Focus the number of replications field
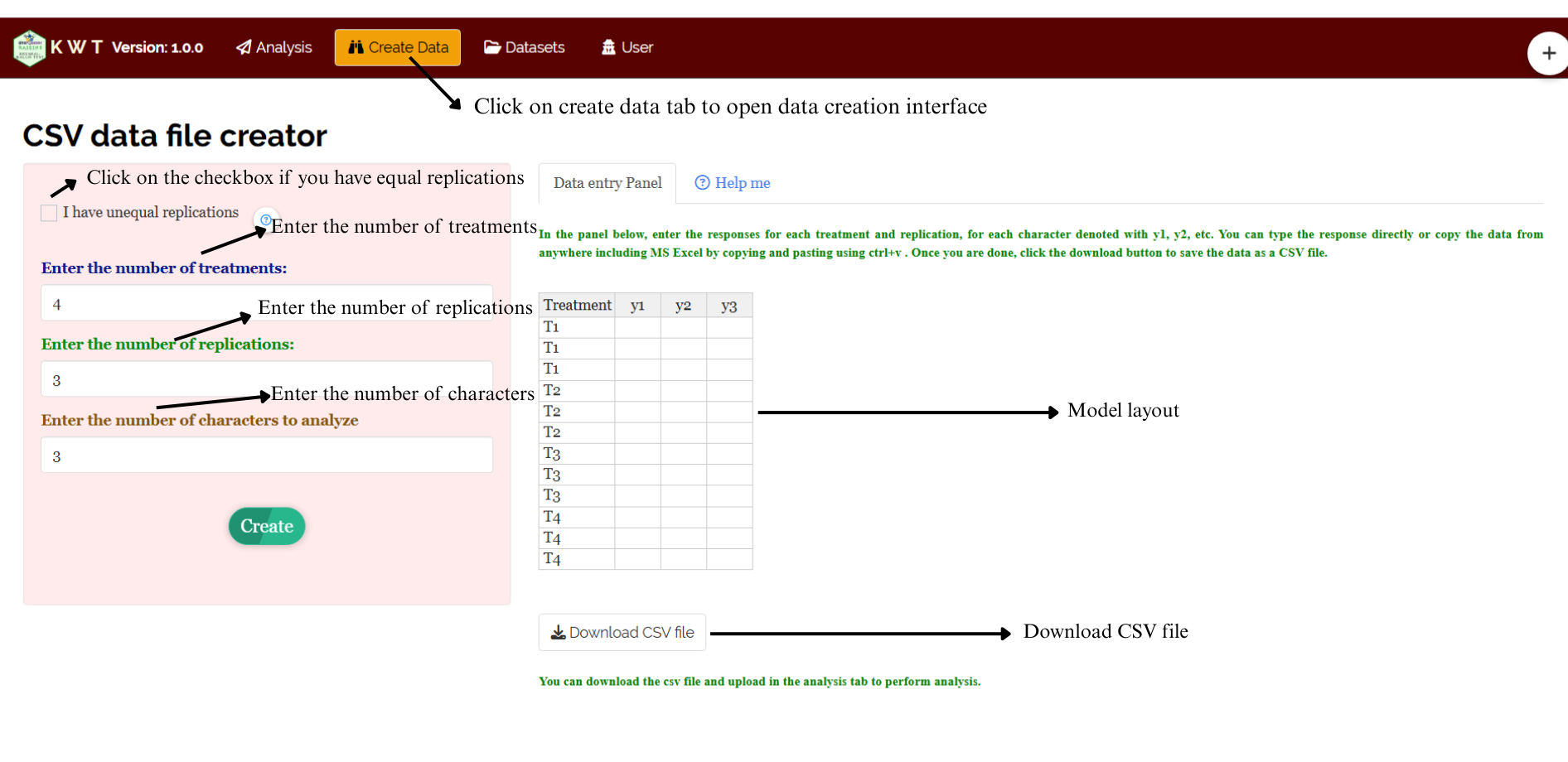1568x762 pixels. click(x=267, y=379)
